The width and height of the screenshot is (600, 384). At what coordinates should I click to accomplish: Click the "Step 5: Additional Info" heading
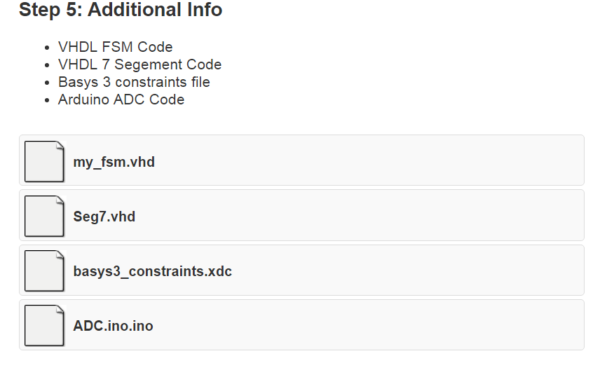[121, 10]
